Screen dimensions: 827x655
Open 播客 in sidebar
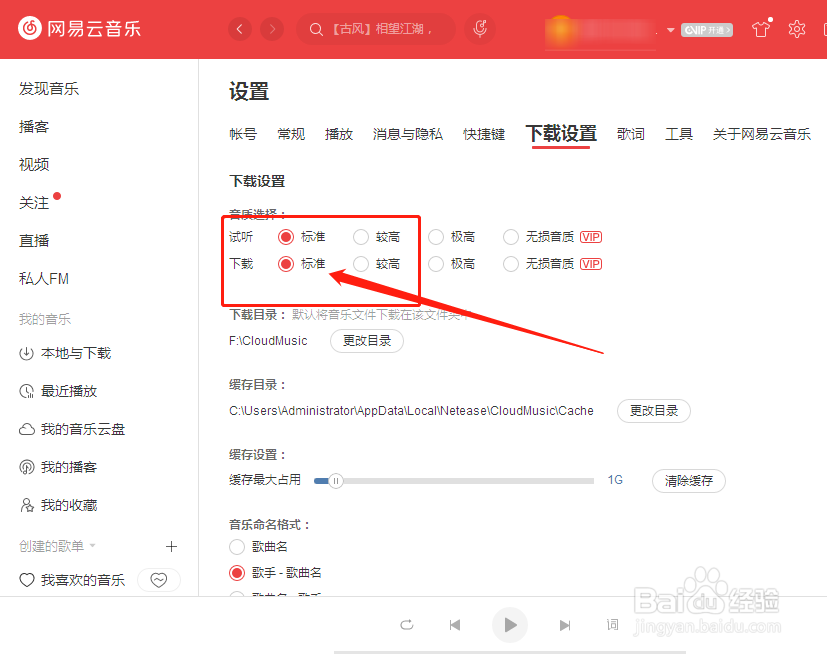tap(34, 127)
